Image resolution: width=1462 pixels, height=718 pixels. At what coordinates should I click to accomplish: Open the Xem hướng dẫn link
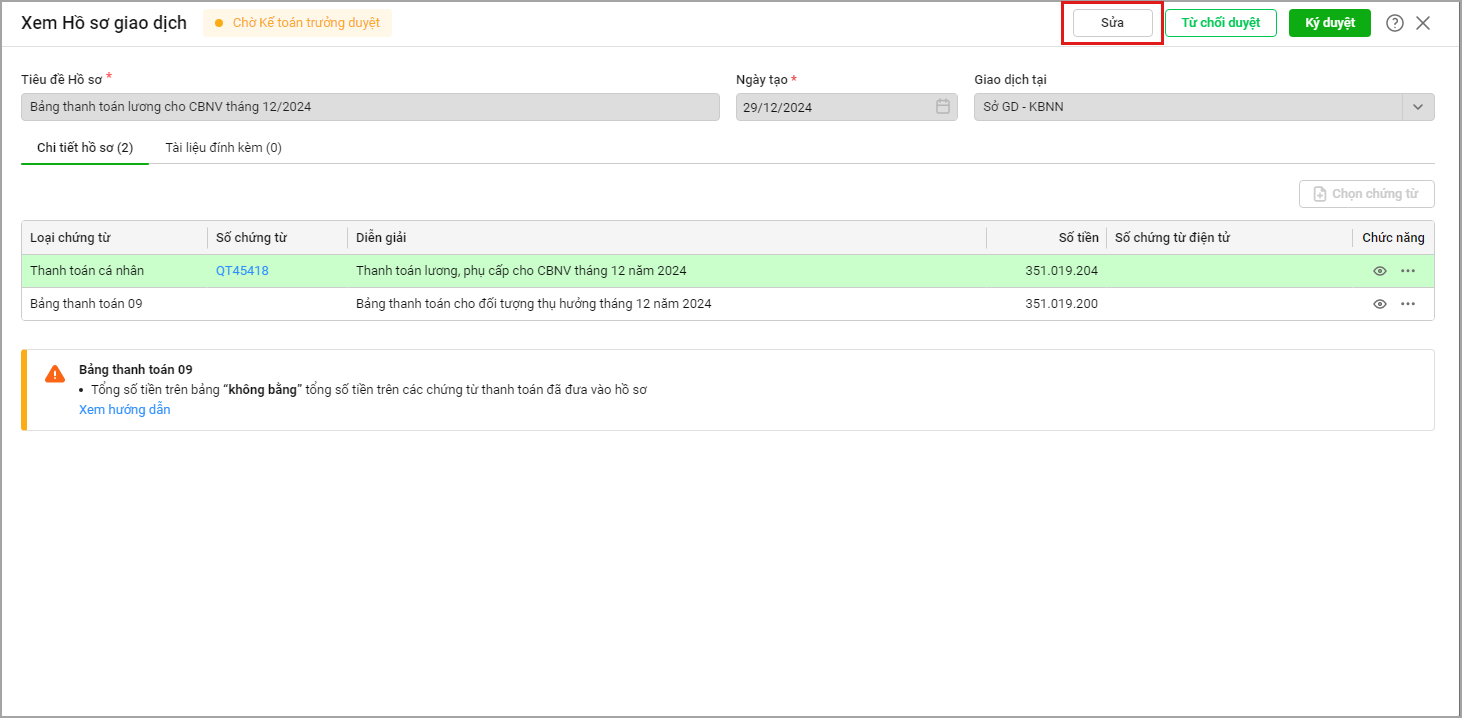click(124, 410)
